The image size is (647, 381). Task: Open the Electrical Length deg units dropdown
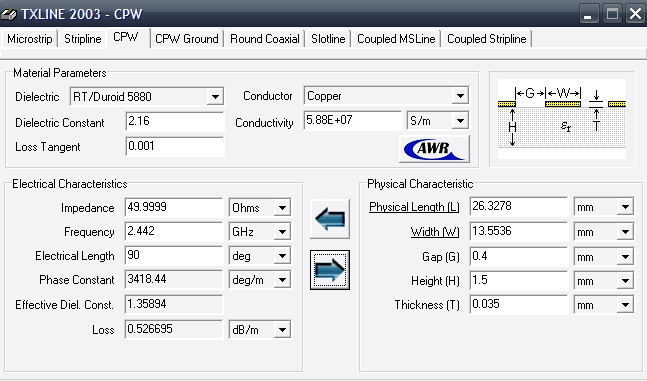point(282,256)
